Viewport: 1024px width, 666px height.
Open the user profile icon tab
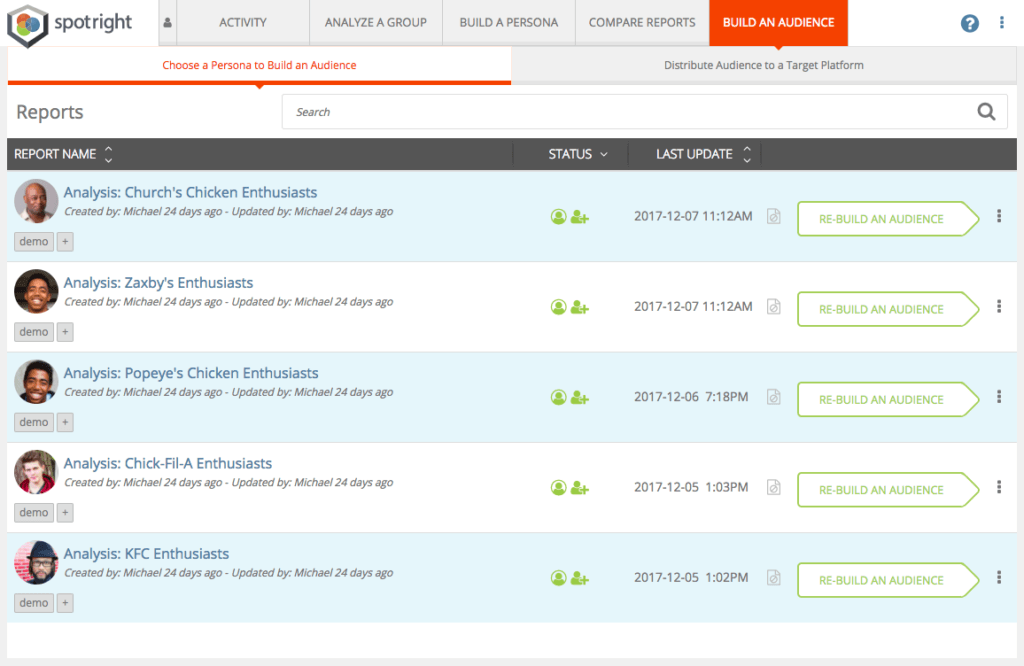167,23
